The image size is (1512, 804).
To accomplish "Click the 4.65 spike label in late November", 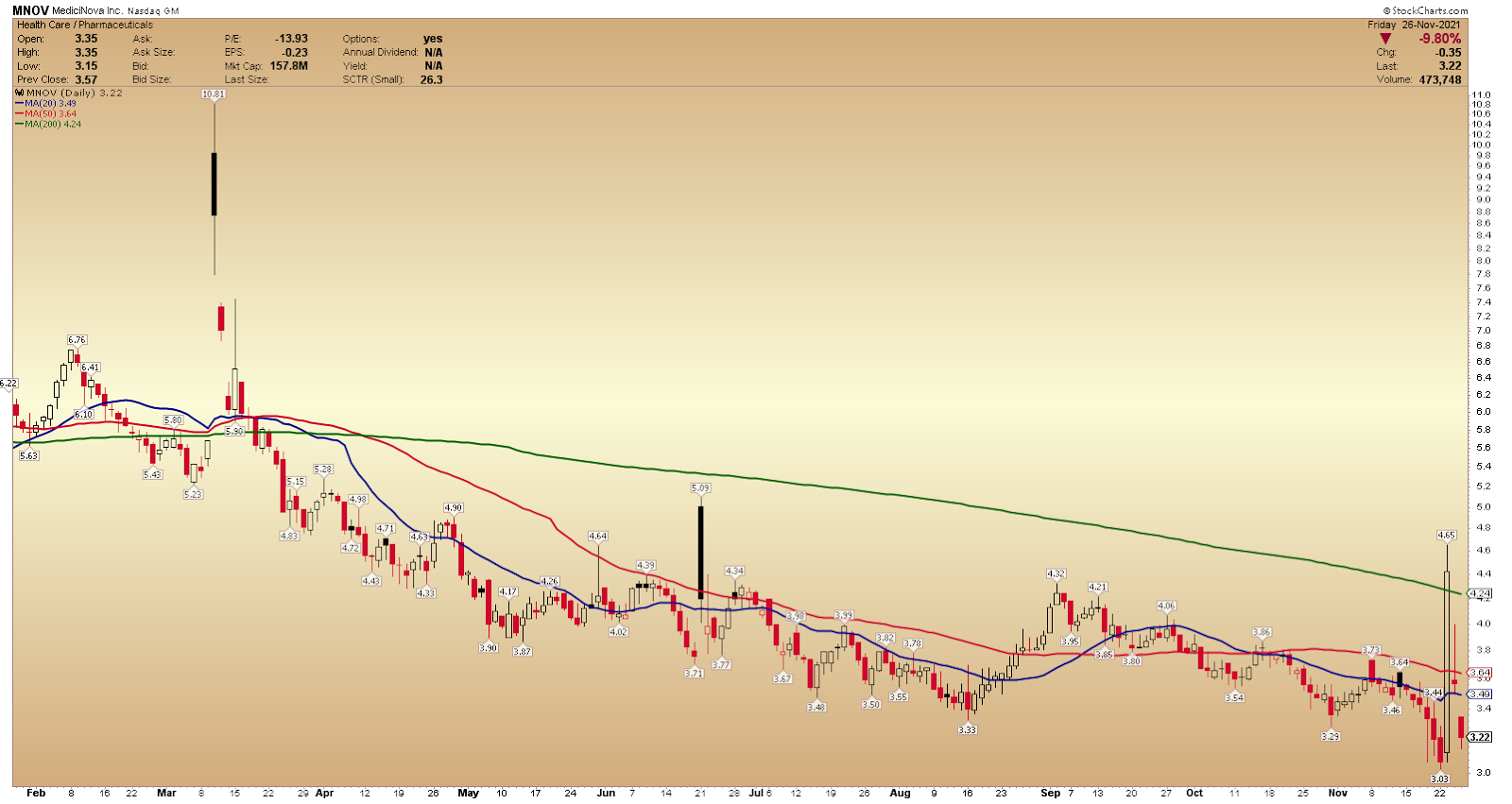I will coord(1446,535).
